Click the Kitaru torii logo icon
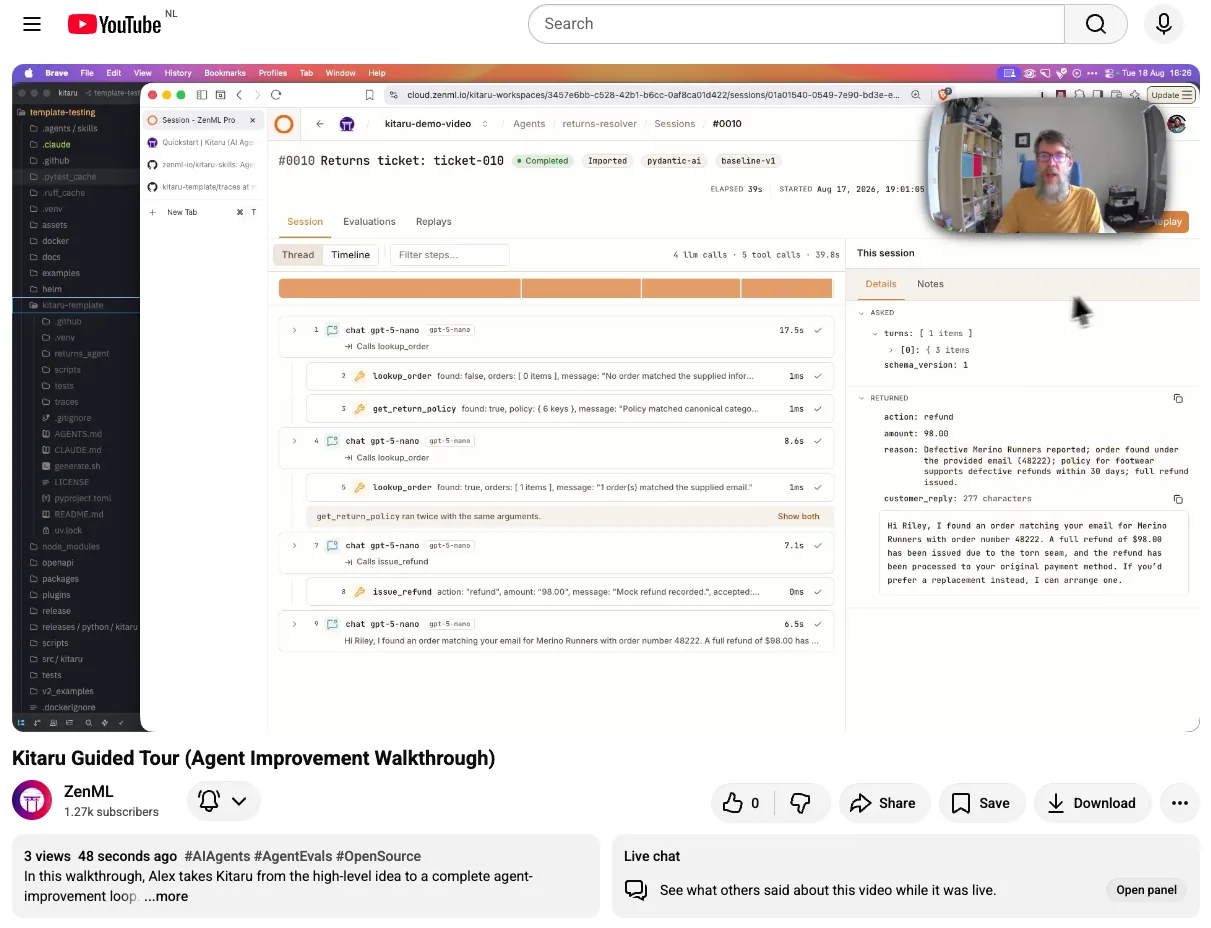The image size is (1211, 928). pos(347,124)
